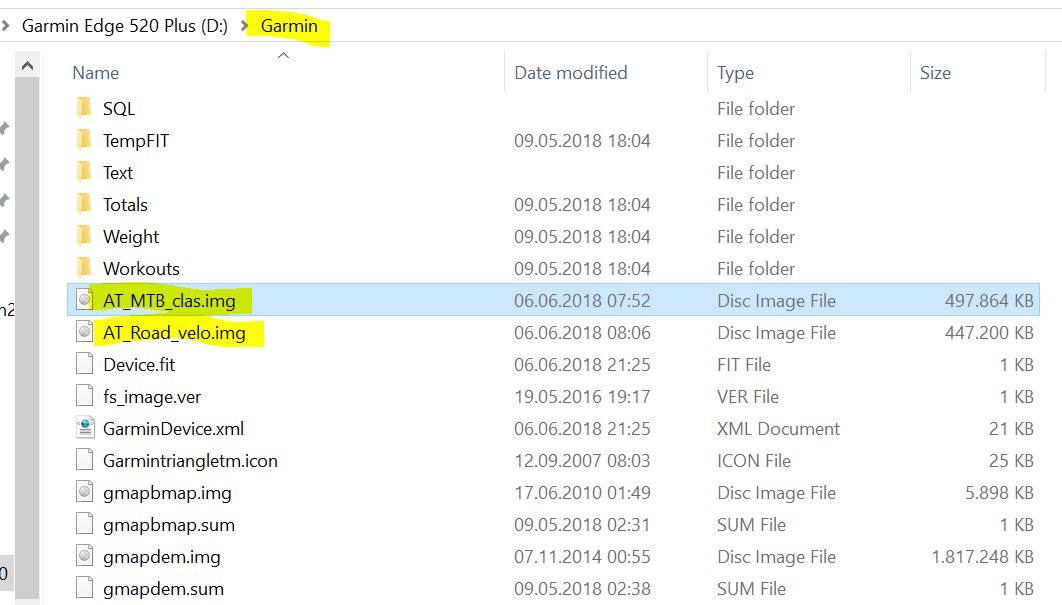This screenshot has height=605, width=1062.
Task: Click the FIT File type cell
Action: coord(744,364)
